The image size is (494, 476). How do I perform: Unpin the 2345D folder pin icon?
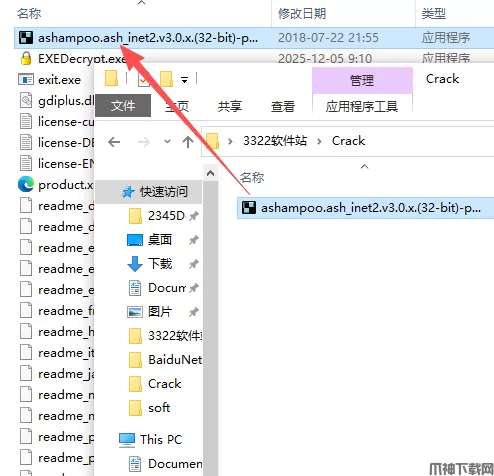[x=194, y=216]
